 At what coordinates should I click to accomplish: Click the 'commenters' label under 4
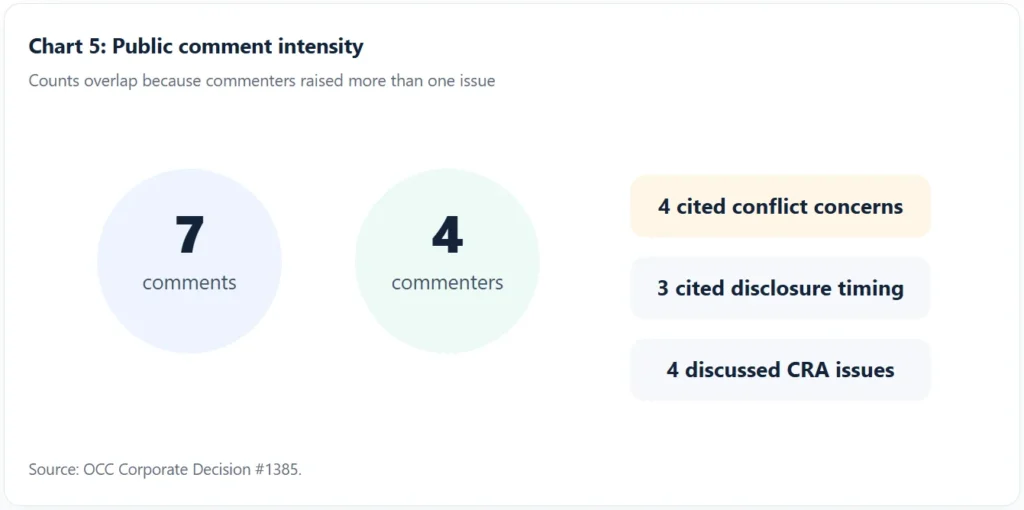(447, 283)
